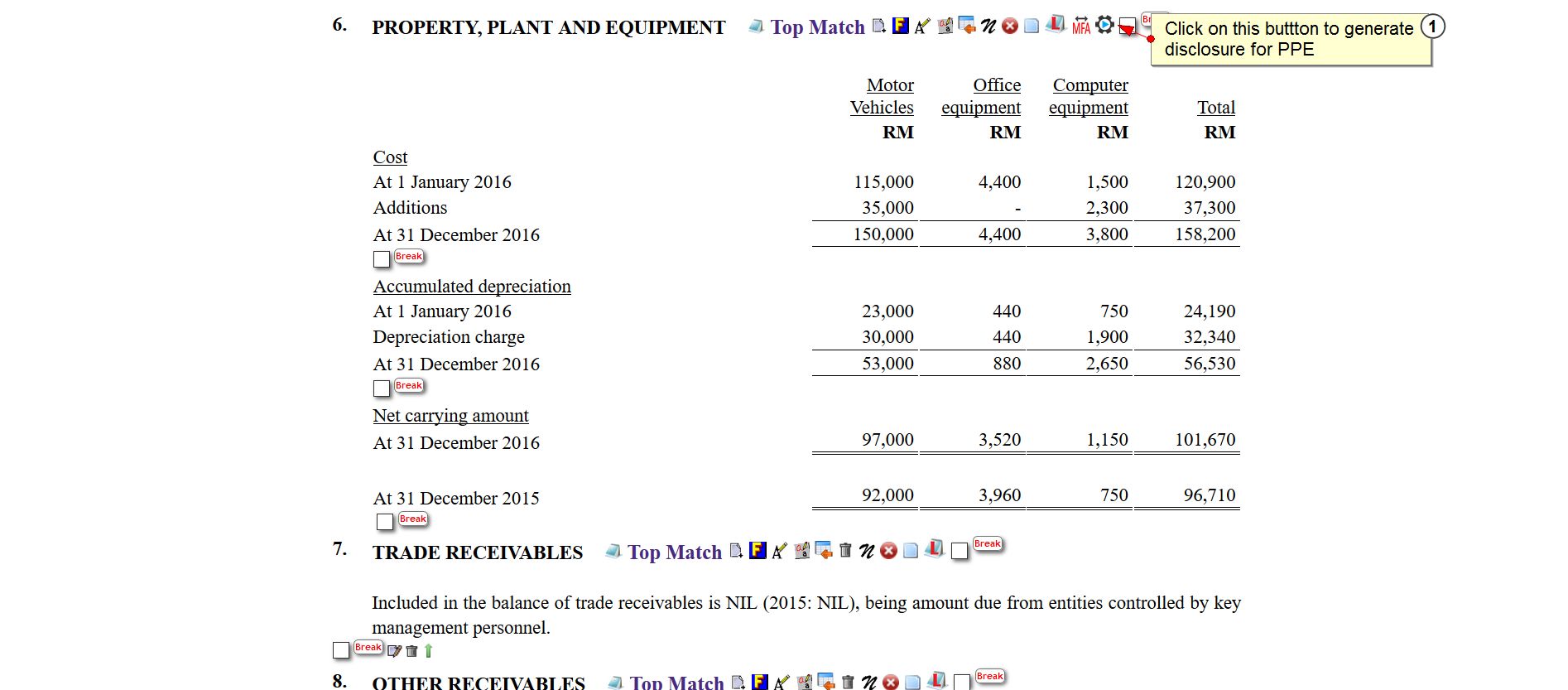The image size is (1568, 690).
Task: Click the add page icon in note 6 toolbar
Action: pyautogui.click(x=879, y=26)
